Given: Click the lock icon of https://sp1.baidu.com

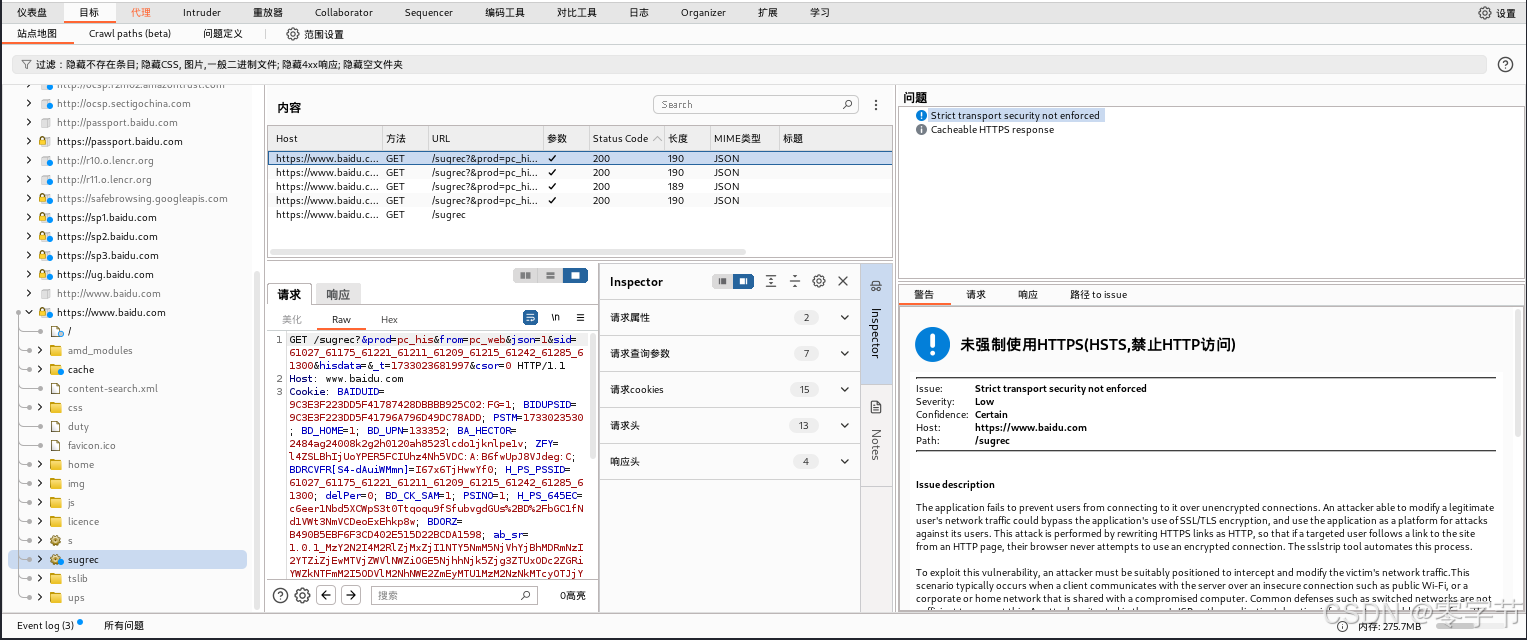Looking at the screenshot, I should coord(44,217).
